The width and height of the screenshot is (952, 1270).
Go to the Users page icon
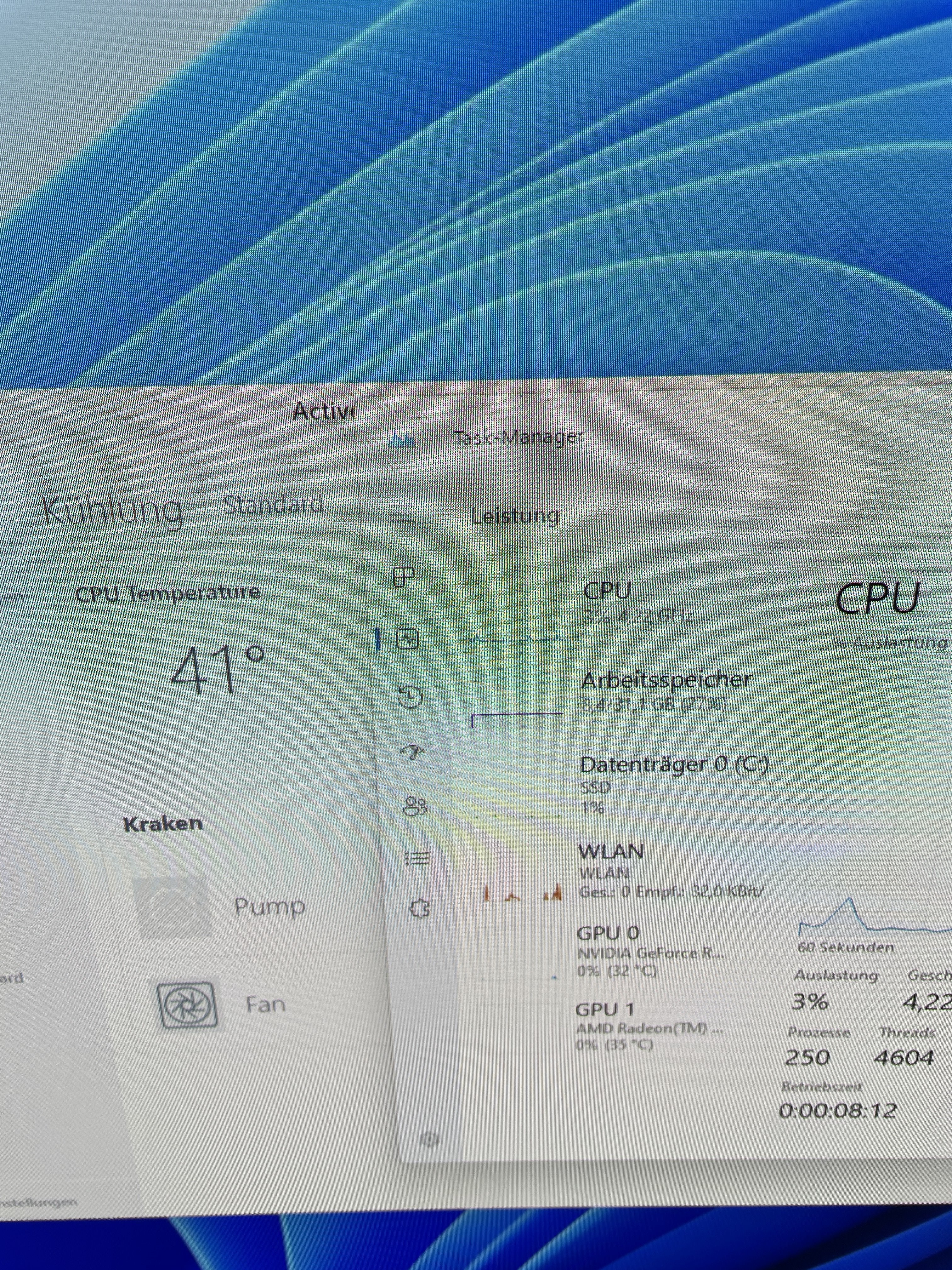click(416, 806)
